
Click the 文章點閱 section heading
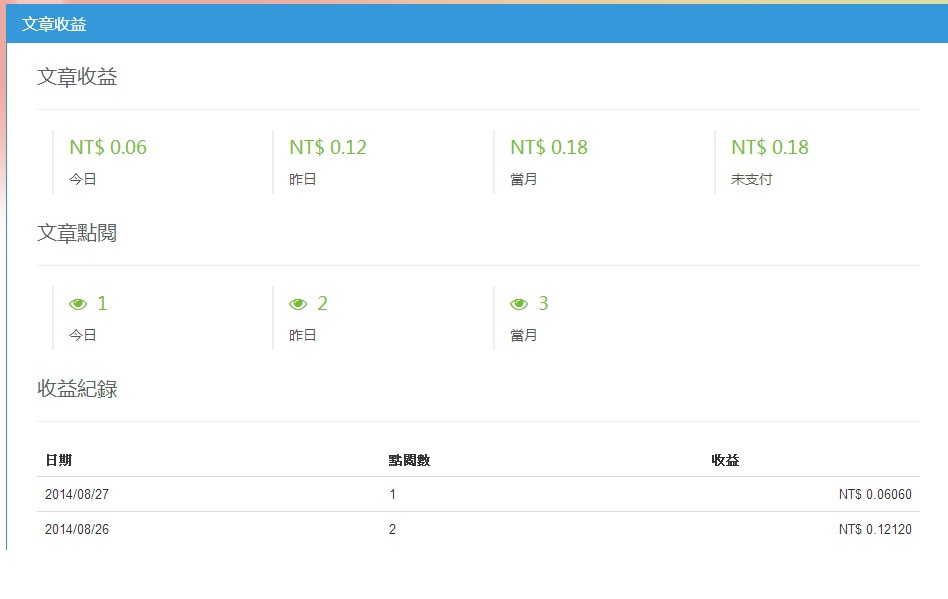(77, 233)
